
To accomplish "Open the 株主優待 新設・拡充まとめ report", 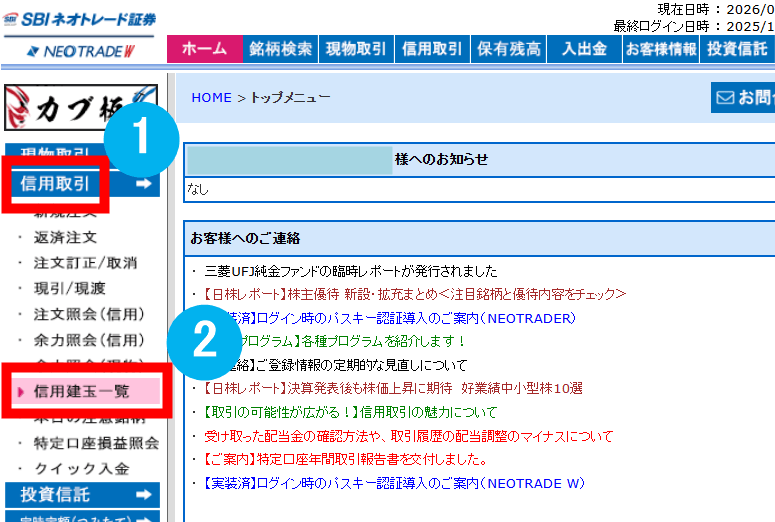I will coord(414,295).
